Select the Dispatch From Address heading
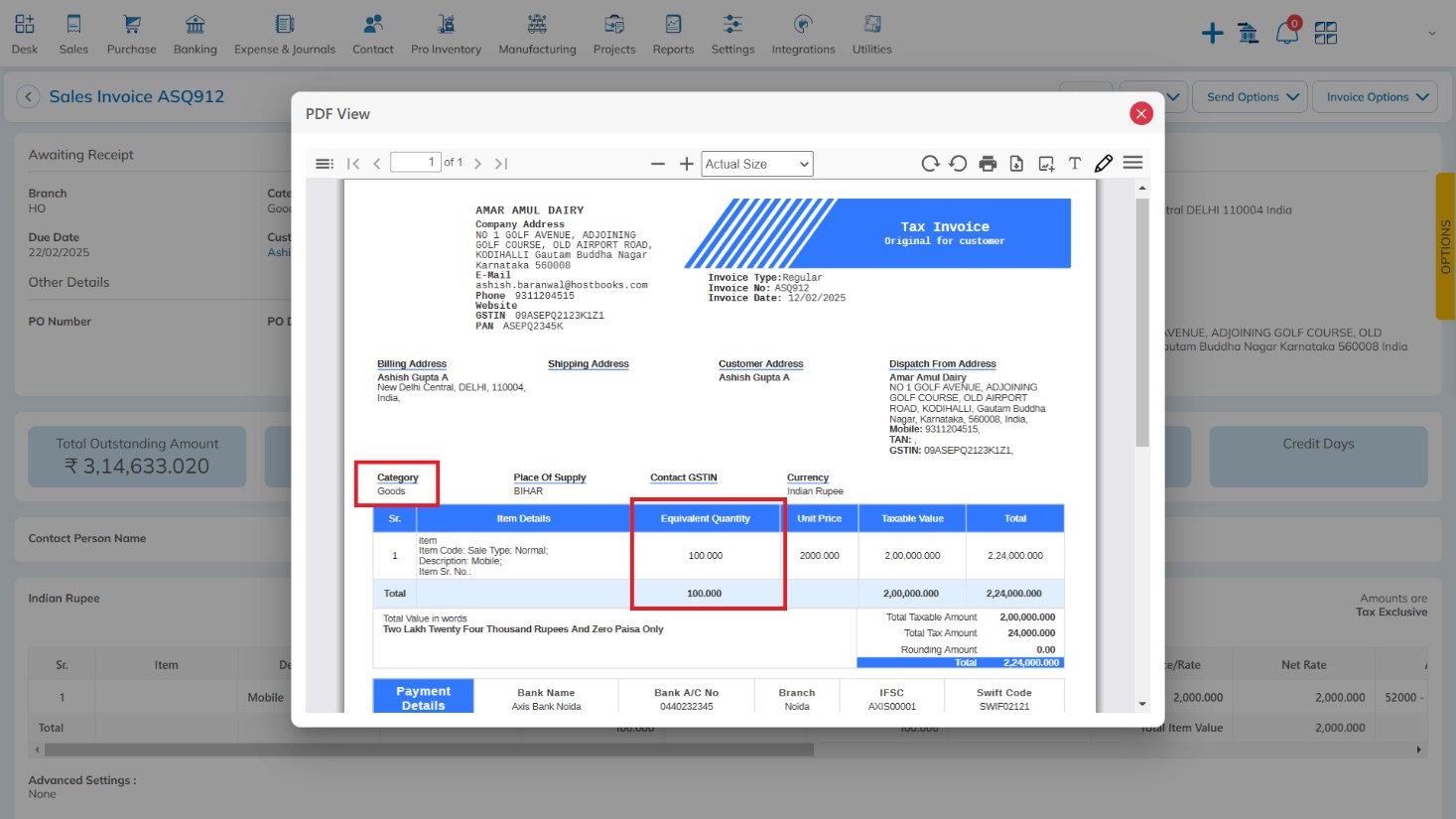Viewport: 1456px width, 819px height. pos(943,364)
